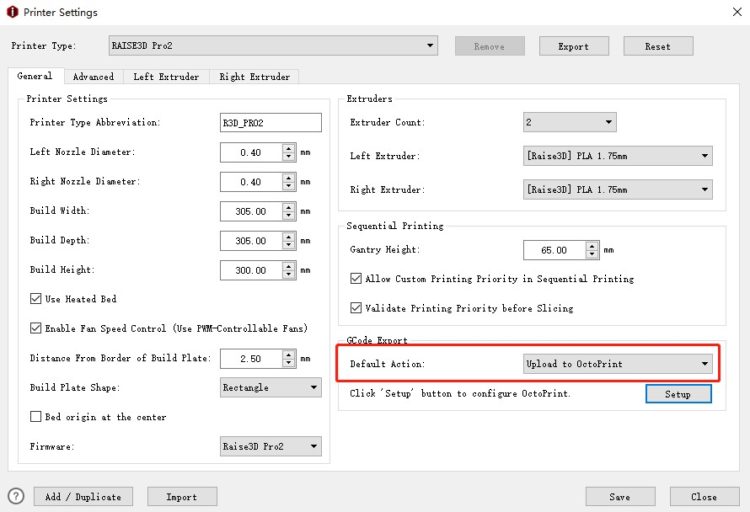
Task: Toggle Use Heated Bed checkbox
Action: (x=36, y=299)
